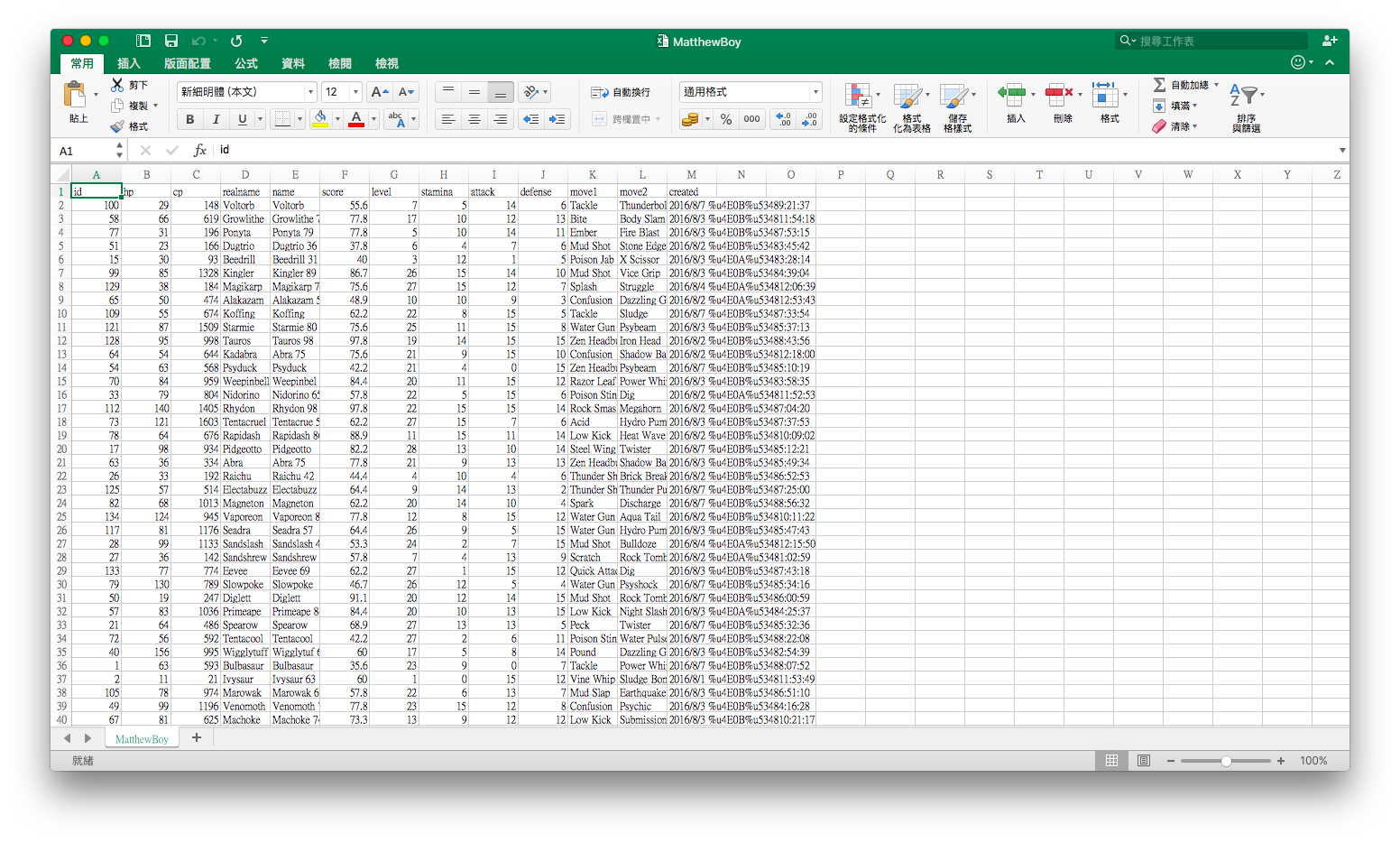This screenshot has width=1400, height=843.
Task: Click the search worksheet field
Action: pos(1211,41)
